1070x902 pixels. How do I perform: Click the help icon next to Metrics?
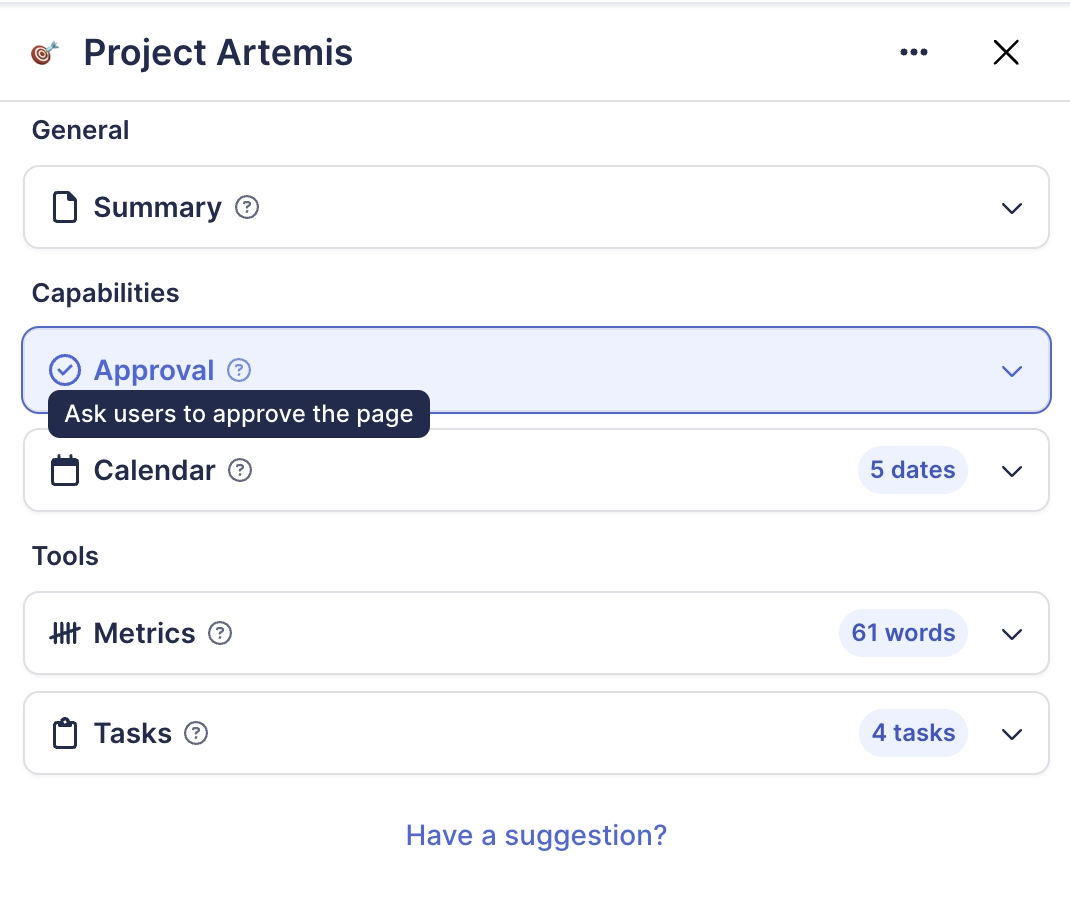[x=220, y=633]
